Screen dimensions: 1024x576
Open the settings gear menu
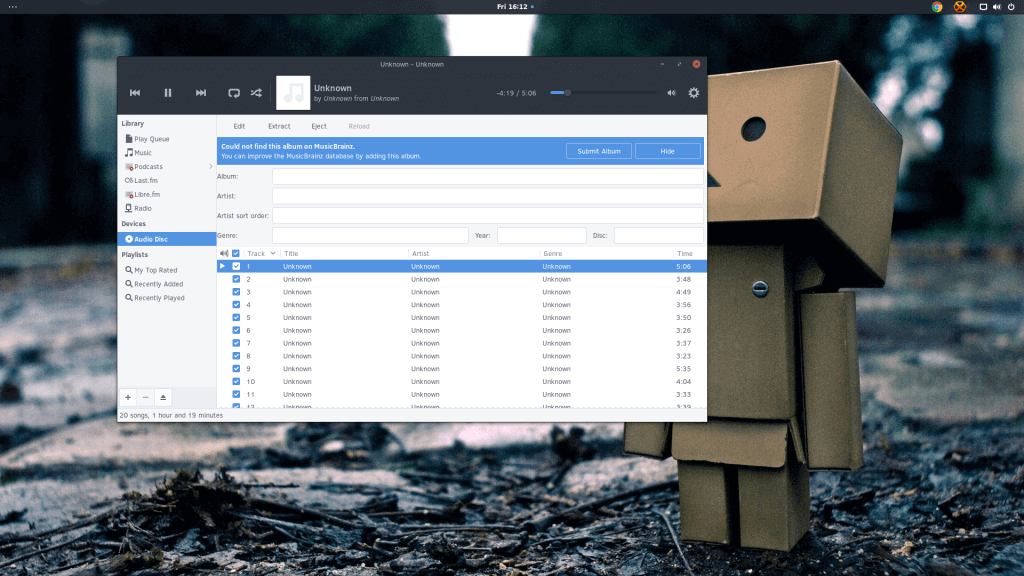pyautogui.click(x=693, y=93)
